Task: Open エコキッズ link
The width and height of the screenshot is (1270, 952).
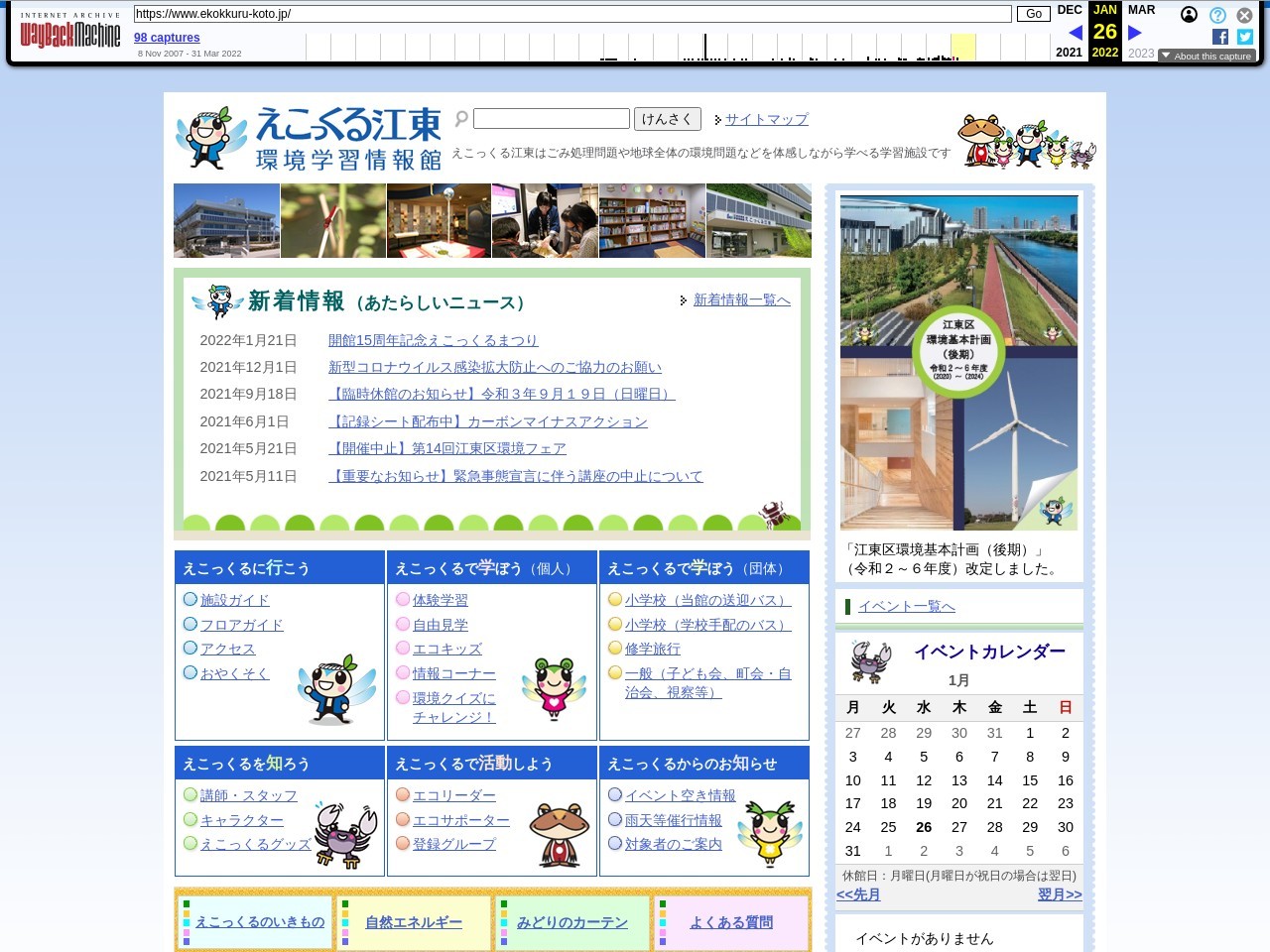Action: pos(447,649)
